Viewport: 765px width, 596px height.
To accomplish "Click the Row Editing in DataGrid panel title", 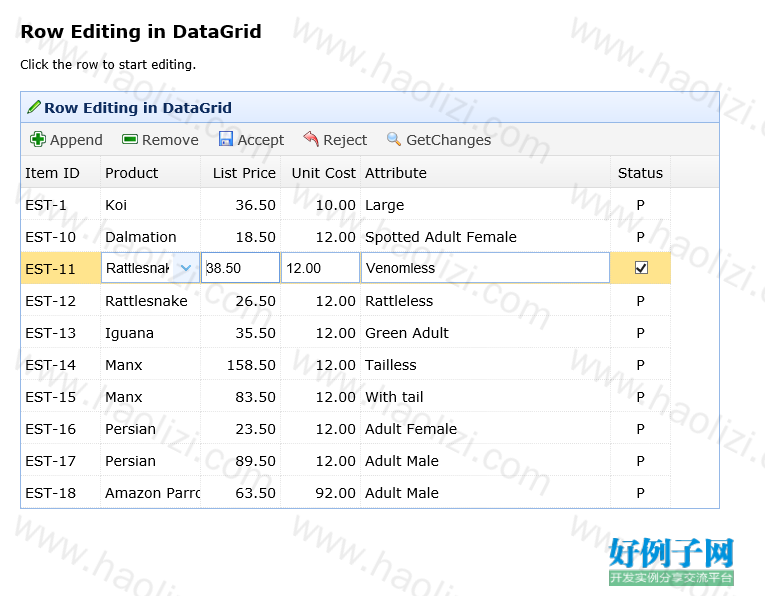I will click(138, 107).
